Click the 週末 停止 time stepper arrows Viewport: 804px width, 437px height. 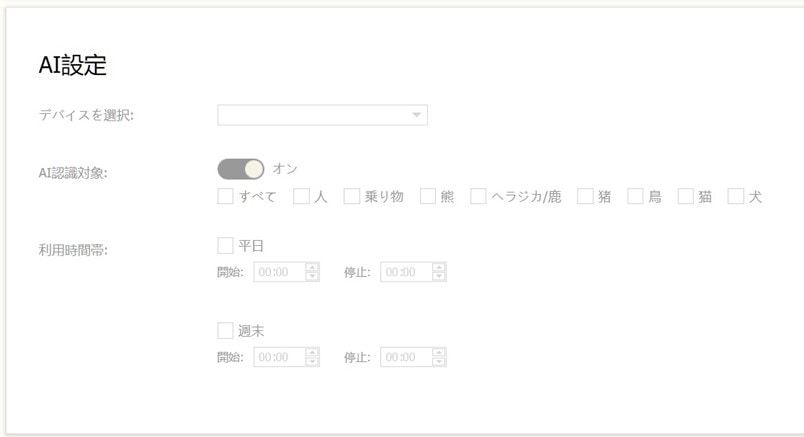click(439, 357)
